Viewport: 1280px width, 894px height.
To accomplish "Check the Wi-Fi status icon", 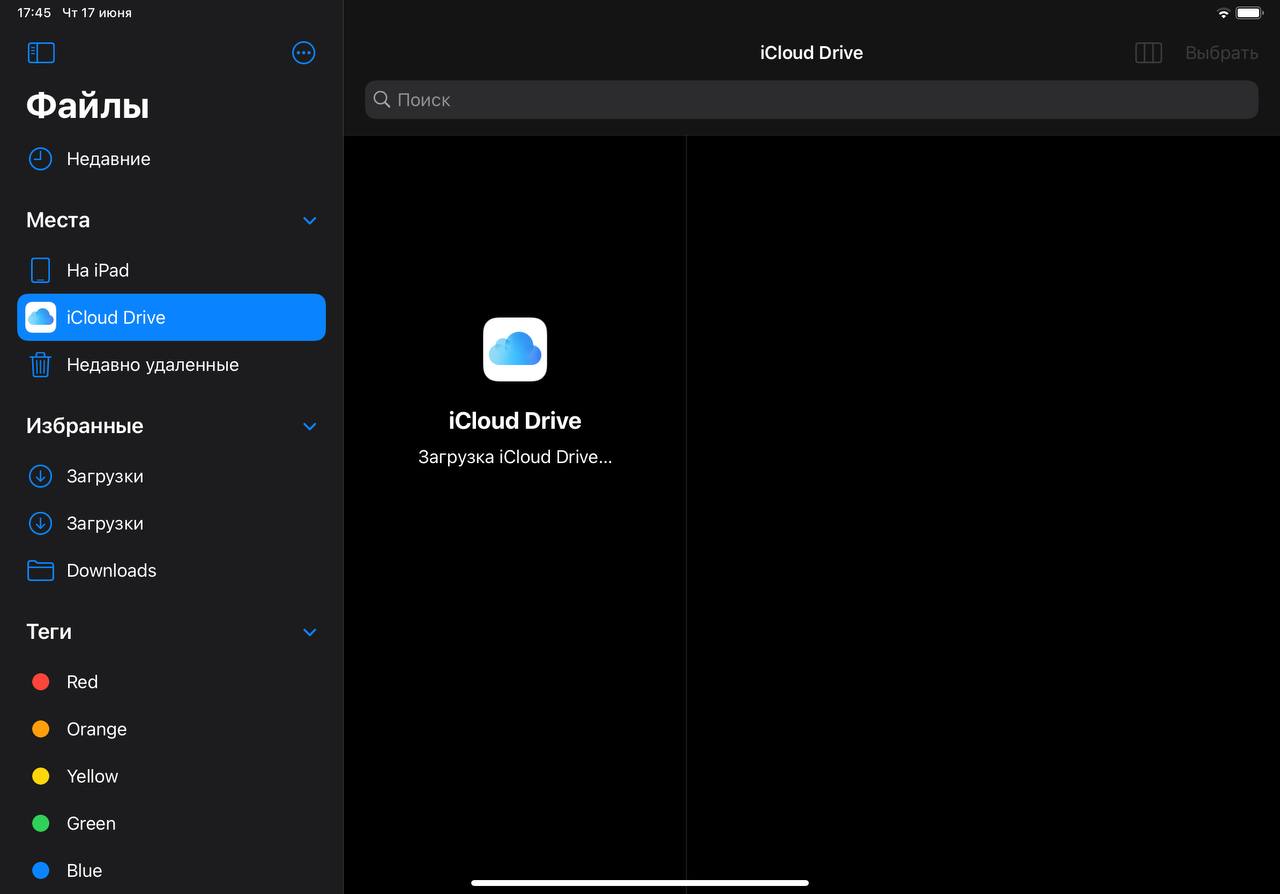I will coord(1223,13).
